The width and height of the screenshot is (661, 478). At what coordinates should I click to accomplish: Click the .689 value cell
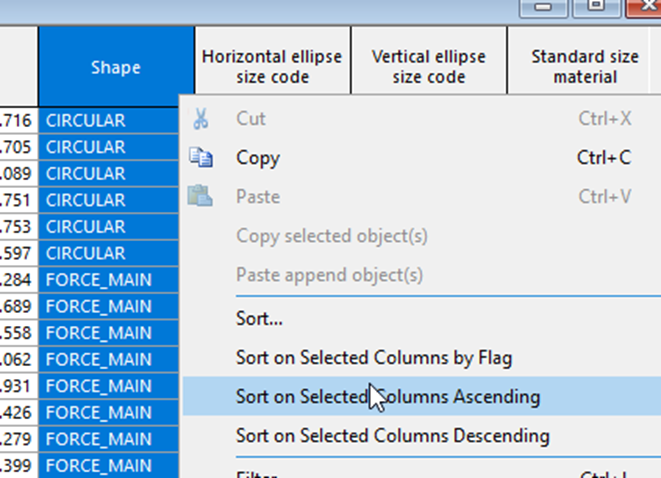click(x=19, y=306)
